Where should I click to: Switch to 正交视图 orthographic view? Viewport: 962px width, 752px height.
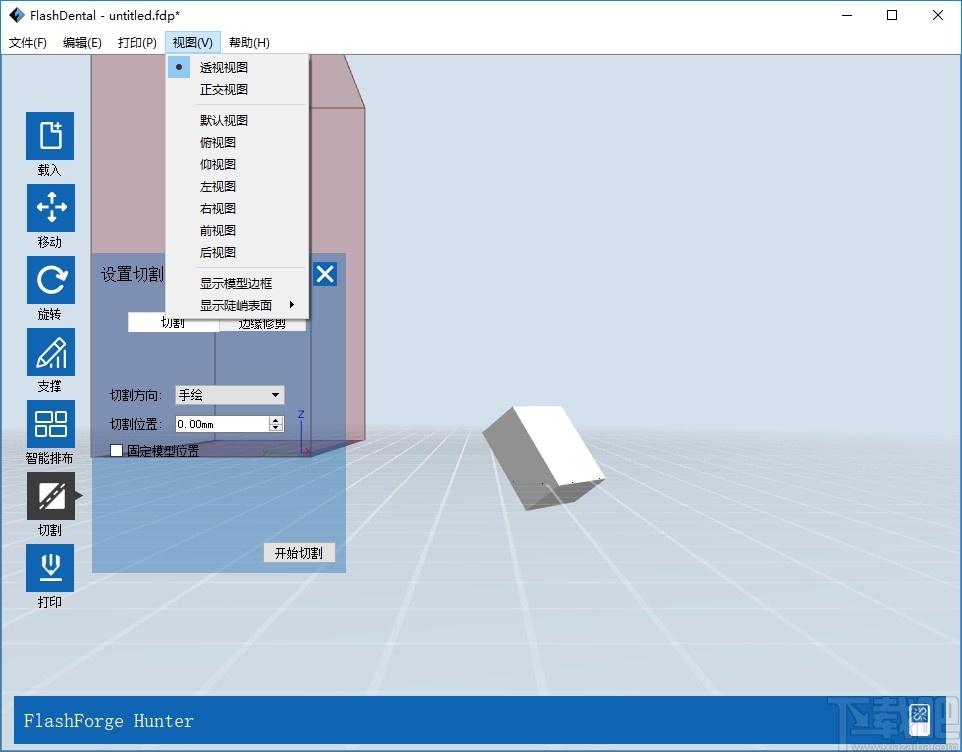point(237,90)
